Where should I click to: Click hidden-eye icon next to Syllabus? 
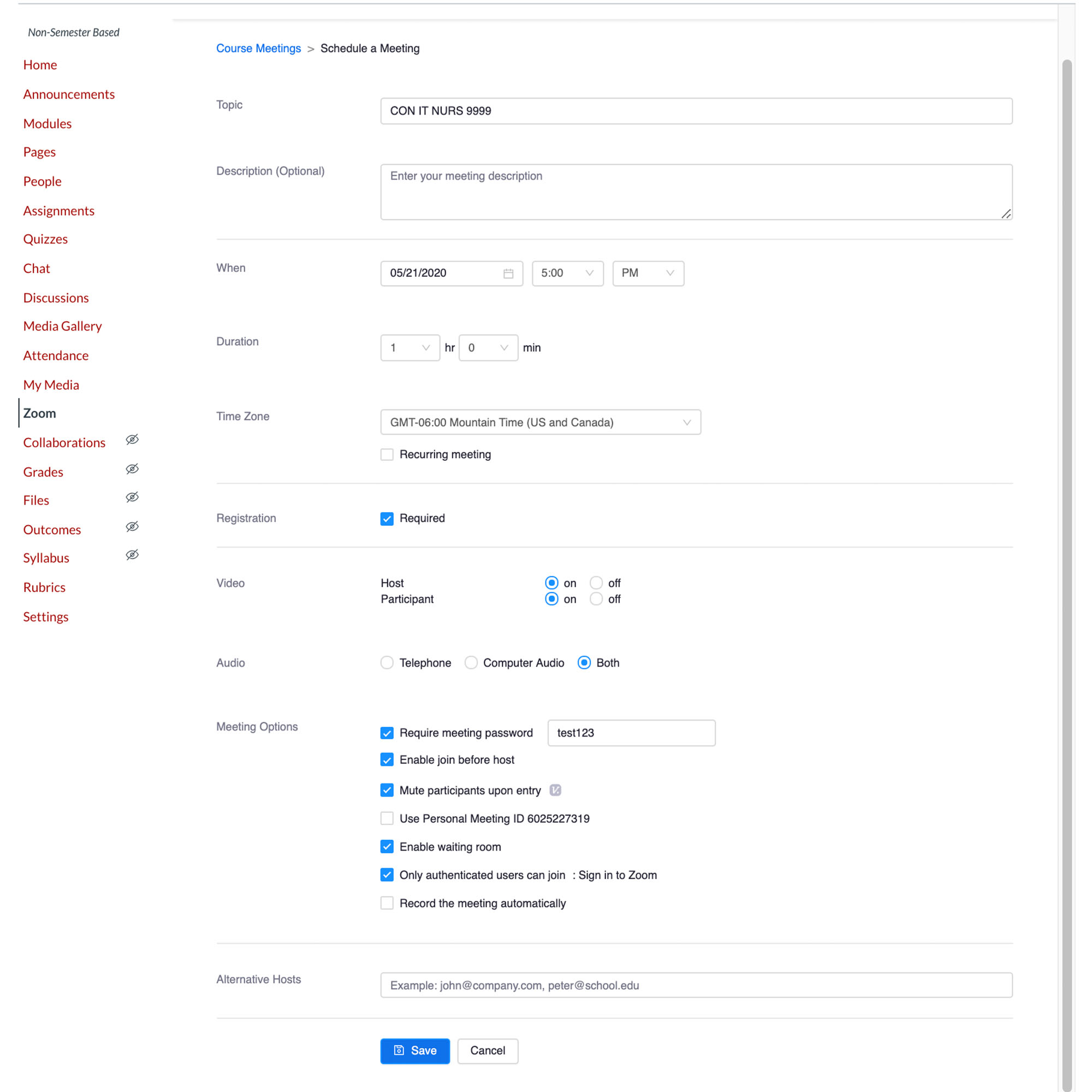click(132, 555)
